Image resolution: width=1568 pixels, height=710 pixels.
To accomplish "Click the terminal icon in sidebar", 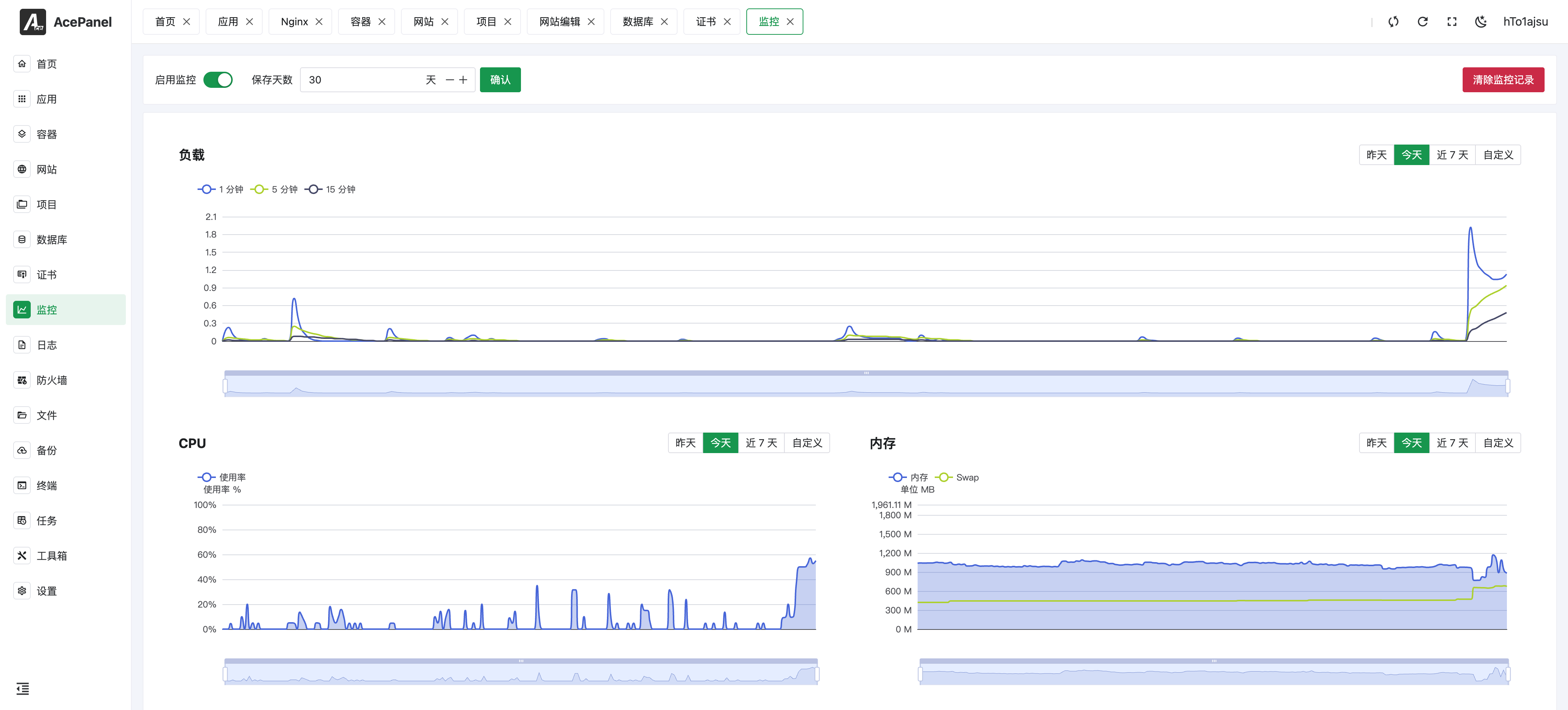I will coord(22,485).
